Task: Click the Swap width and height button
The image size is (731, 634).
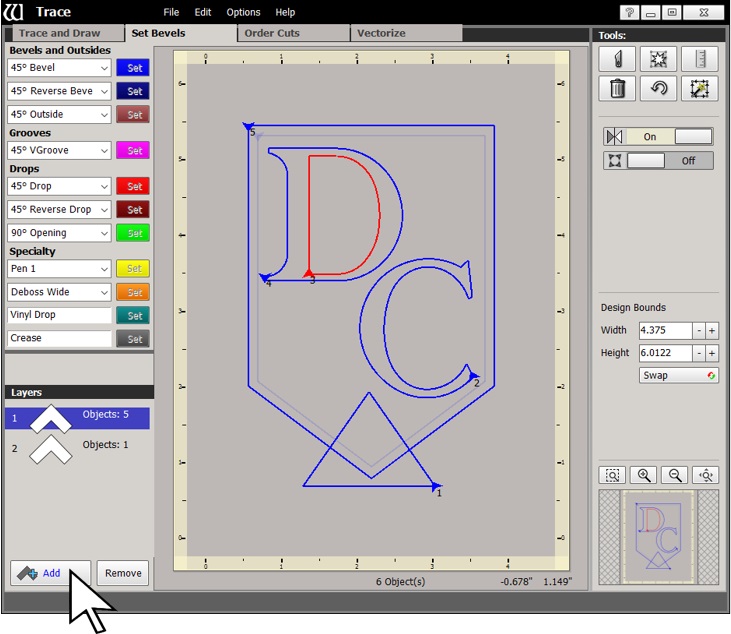Action: pyautogui.click(x=678, y=375)
